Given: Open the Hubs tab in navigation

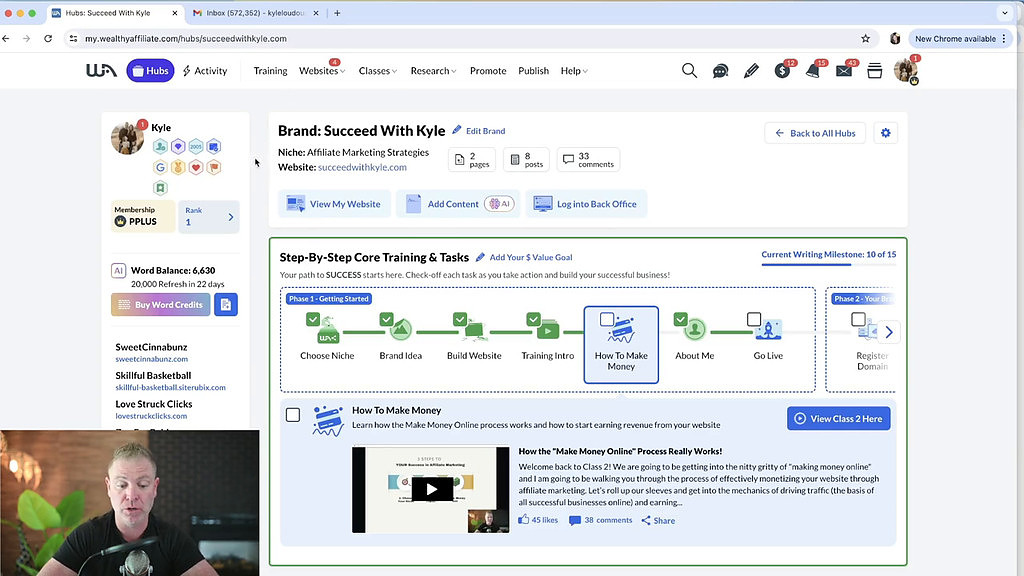Looking at the screenshot, I should pos(150,71).
